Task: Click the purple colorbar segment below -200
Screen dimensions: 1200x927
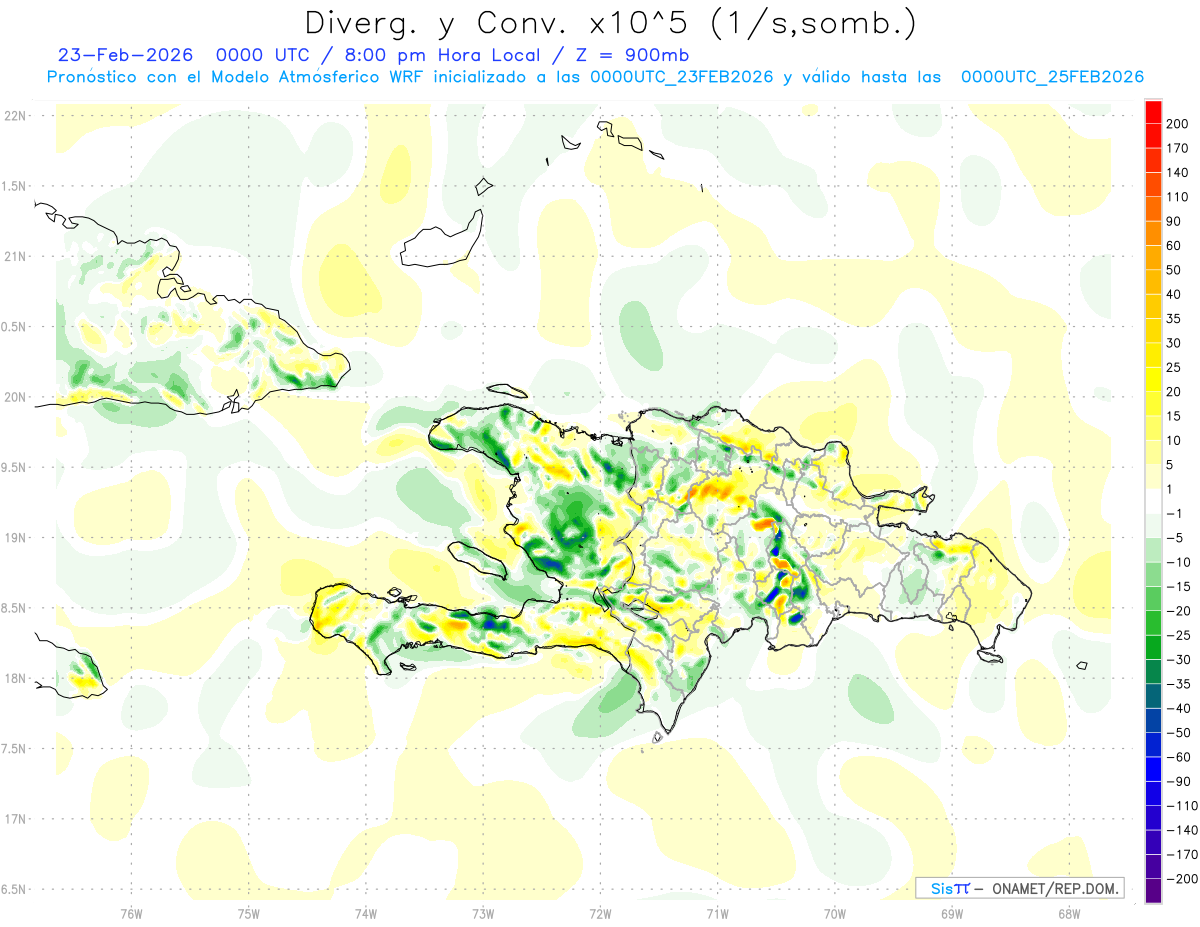Action: click(x=1154, y=891)
